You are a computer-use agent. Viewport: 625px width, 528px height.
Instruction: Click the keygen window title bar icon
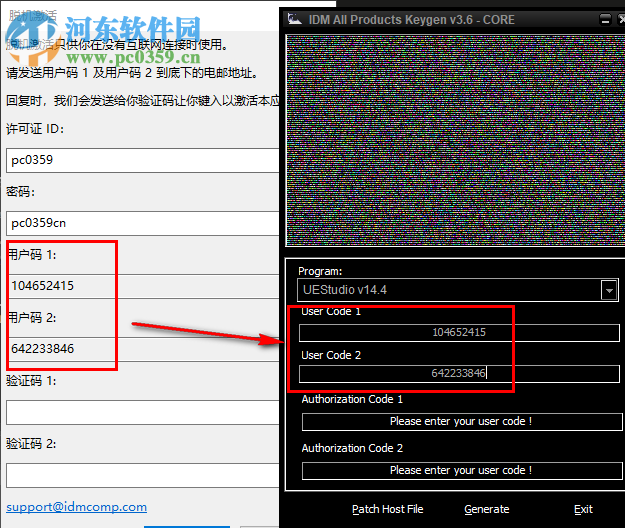(x=293, y=18)
